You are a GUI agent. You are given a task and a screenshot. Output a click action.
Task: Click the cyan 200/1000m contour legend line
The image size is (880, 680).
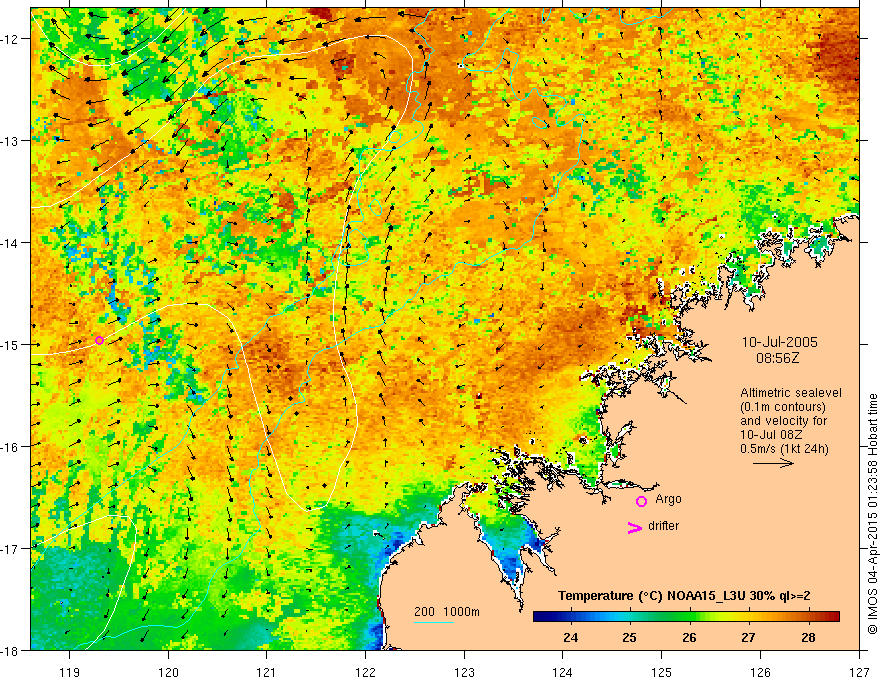tap(434, 622)
